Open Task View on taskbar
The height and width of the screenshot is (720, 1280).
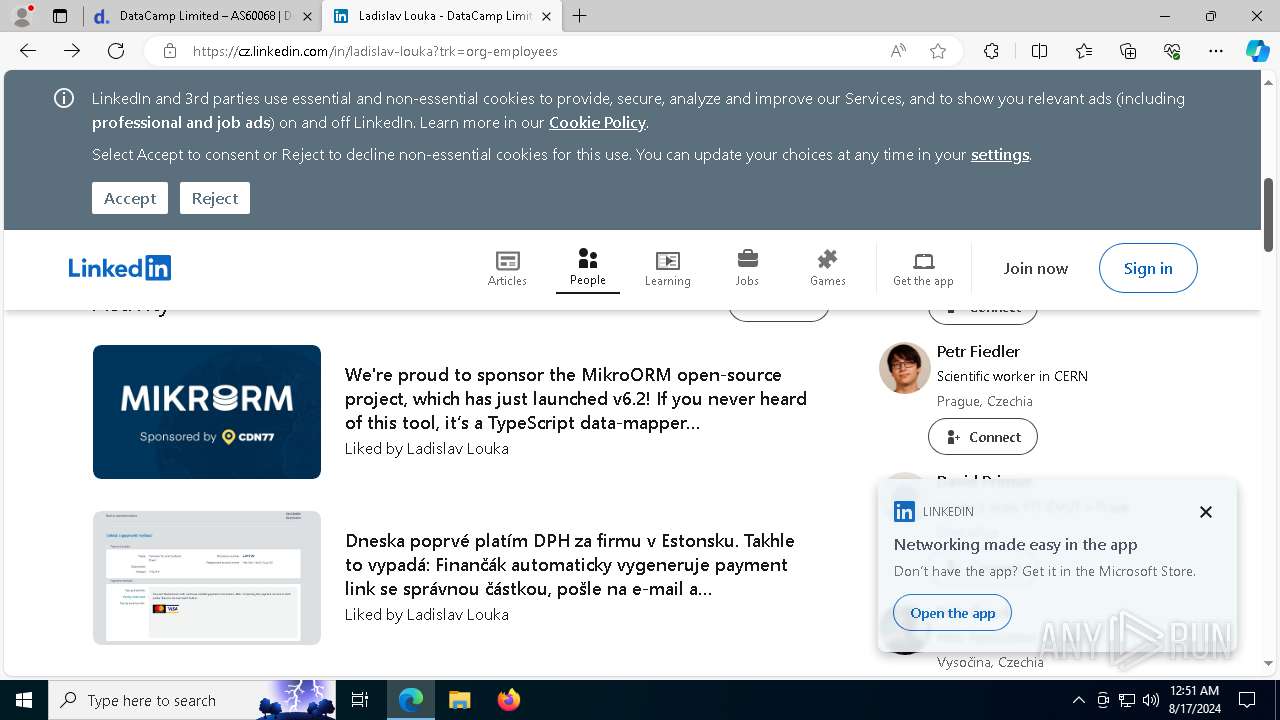(x=360, y=700)
